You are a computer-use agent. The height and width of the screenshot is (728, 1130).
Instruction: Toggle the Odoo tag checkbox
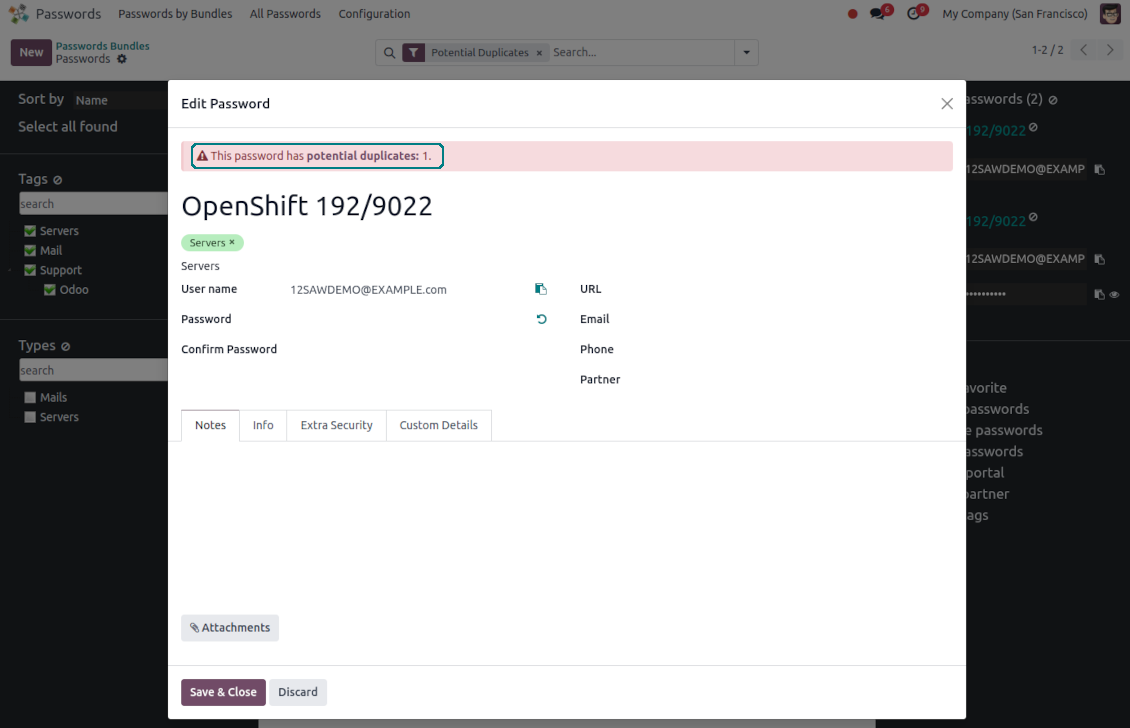click(x=50, y=290)
